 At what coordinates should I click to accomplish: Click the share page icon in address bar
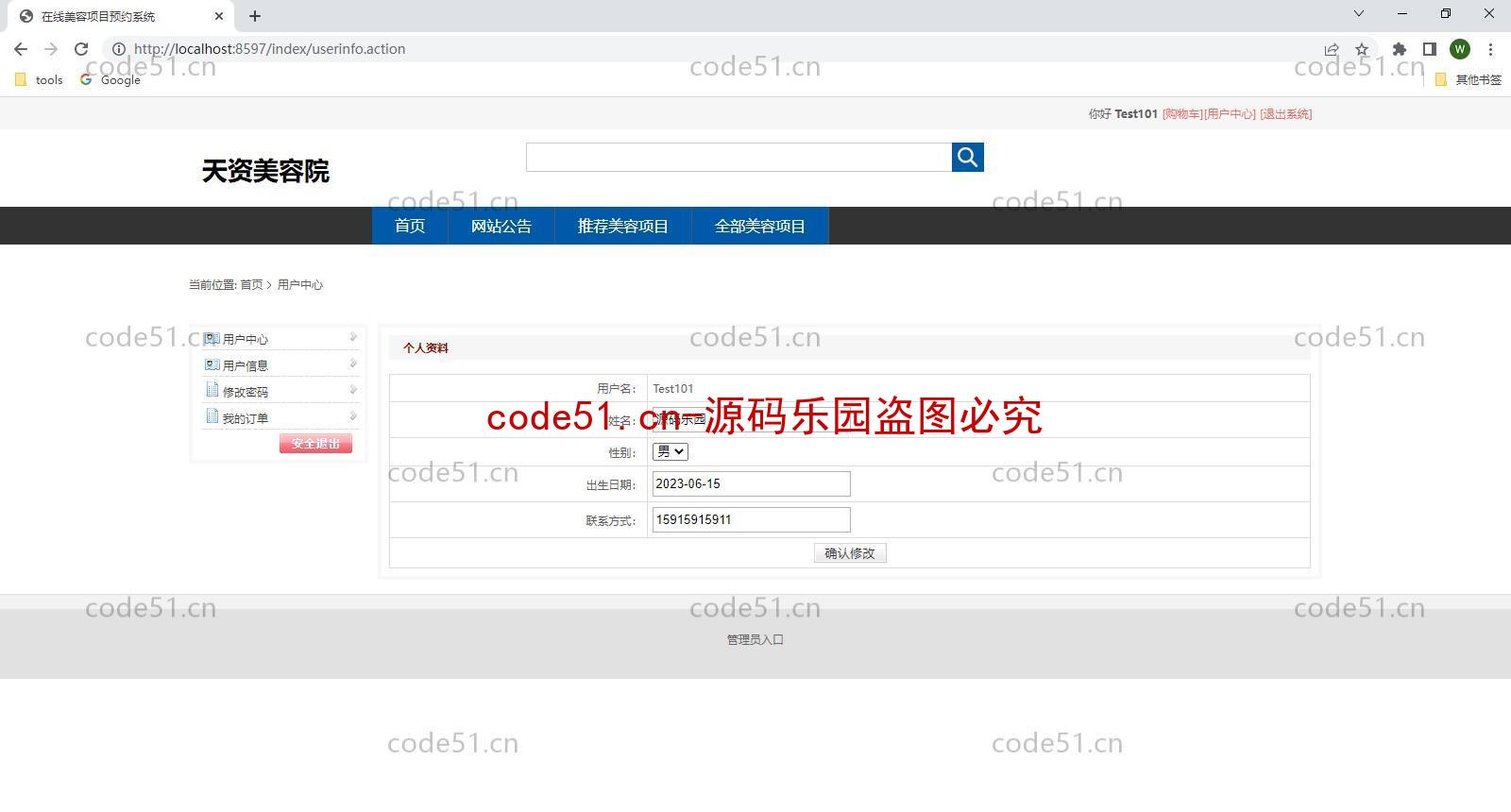point(1332,49)
